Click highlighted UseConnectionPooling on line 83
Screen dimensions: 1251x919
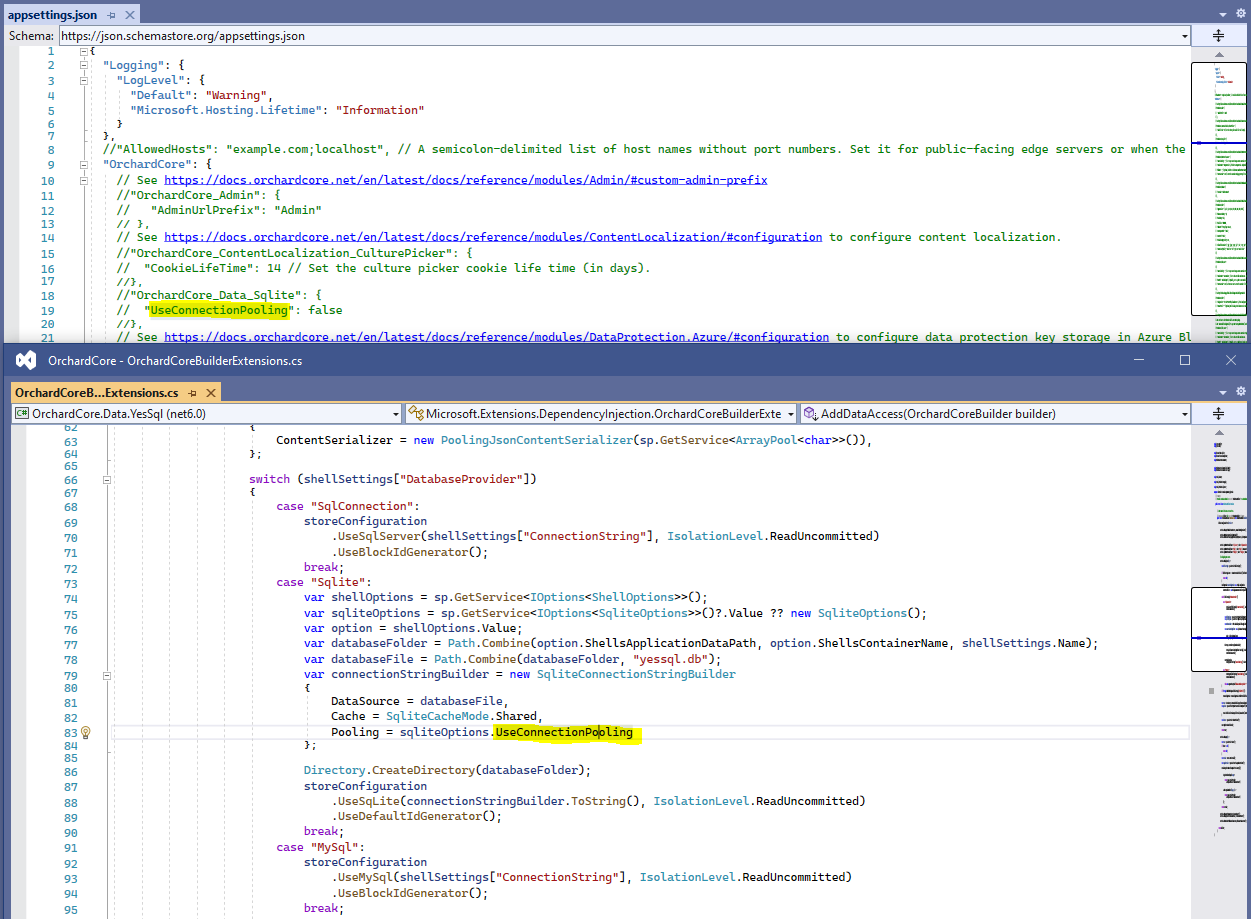[565, 733]
